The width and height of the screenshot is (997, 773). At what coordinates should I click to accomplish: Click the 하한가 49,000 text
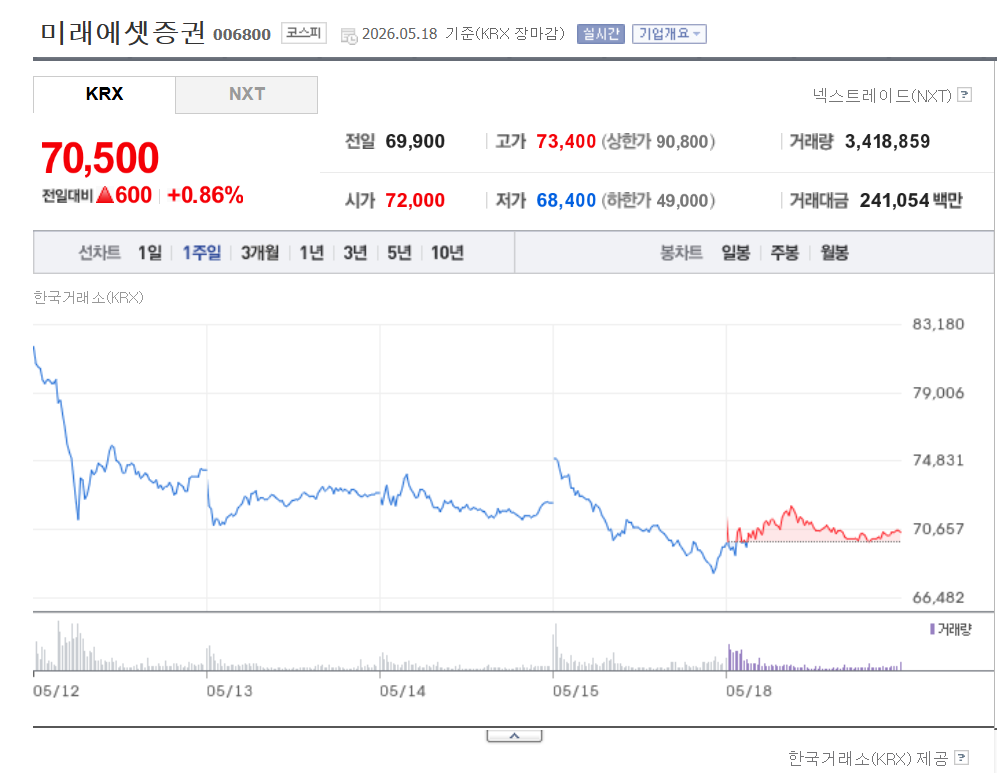pos(658,200)
